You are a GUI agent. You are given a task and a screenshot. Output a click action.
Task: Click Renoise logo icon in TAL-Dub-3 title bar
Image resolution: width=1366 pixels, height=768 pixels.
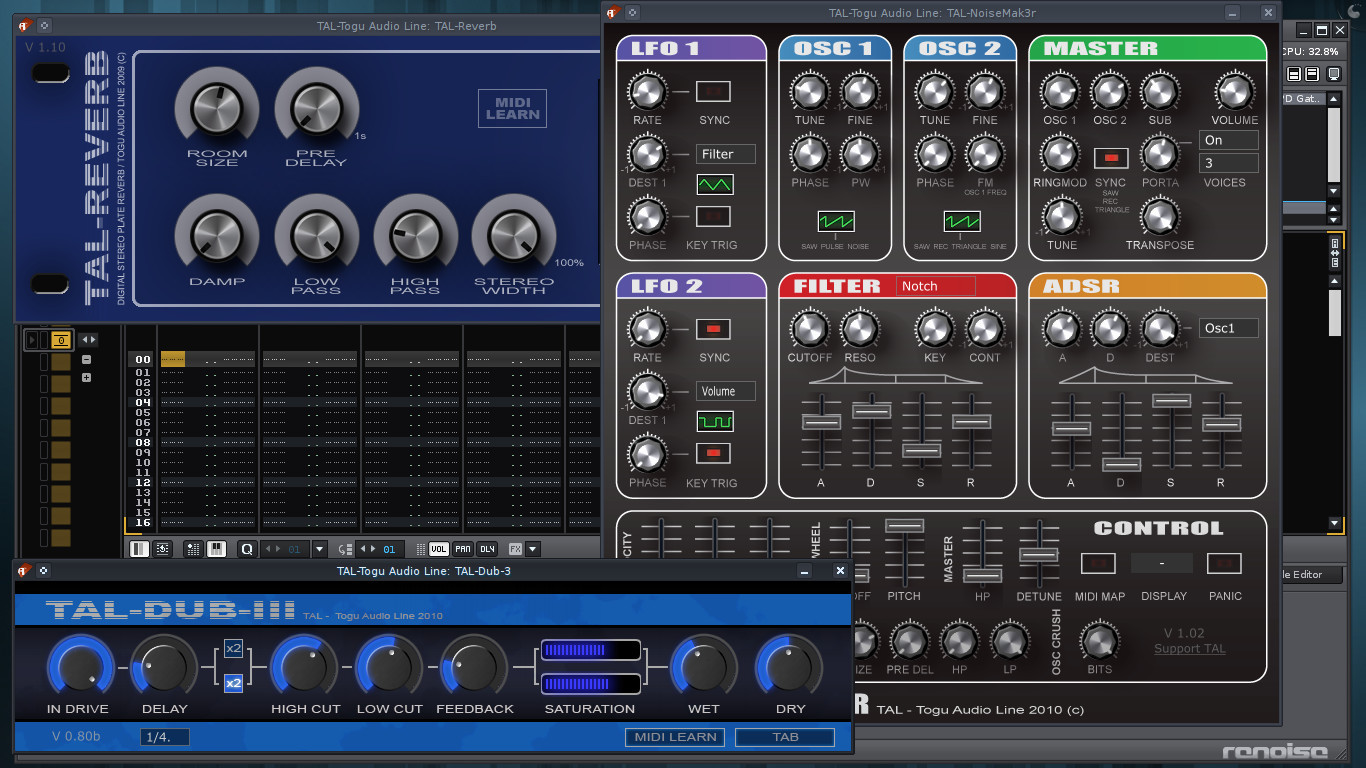click(24, 571)
